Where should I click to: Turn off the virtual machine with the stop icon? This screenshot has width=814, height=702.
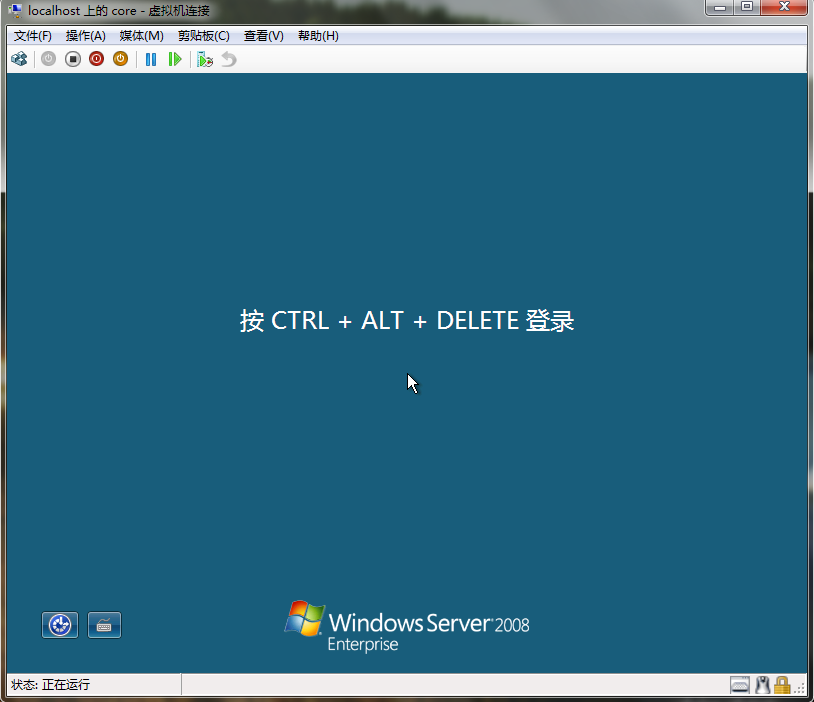[x=73, y=59]
